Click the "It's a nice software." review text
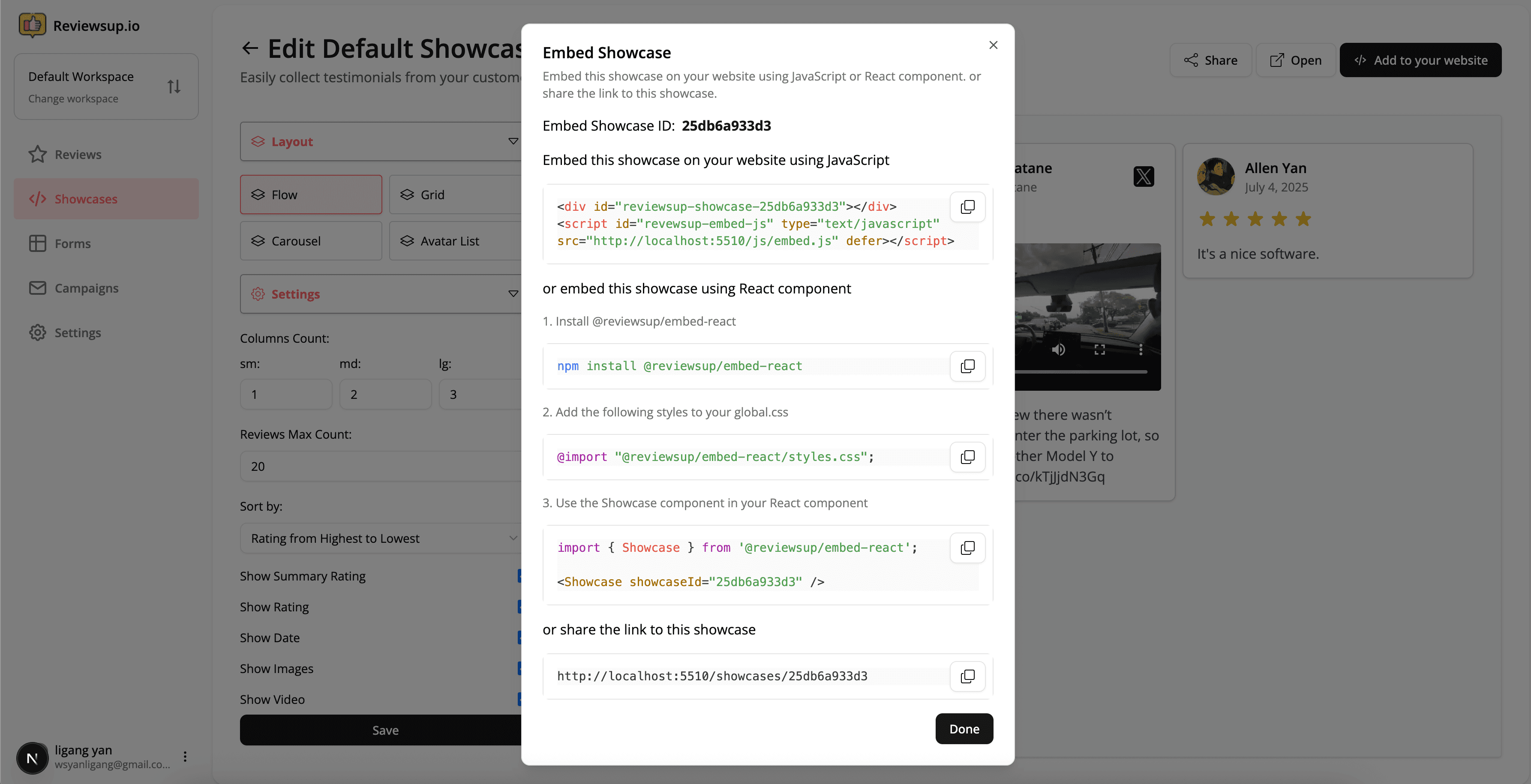 point(1258,254)
